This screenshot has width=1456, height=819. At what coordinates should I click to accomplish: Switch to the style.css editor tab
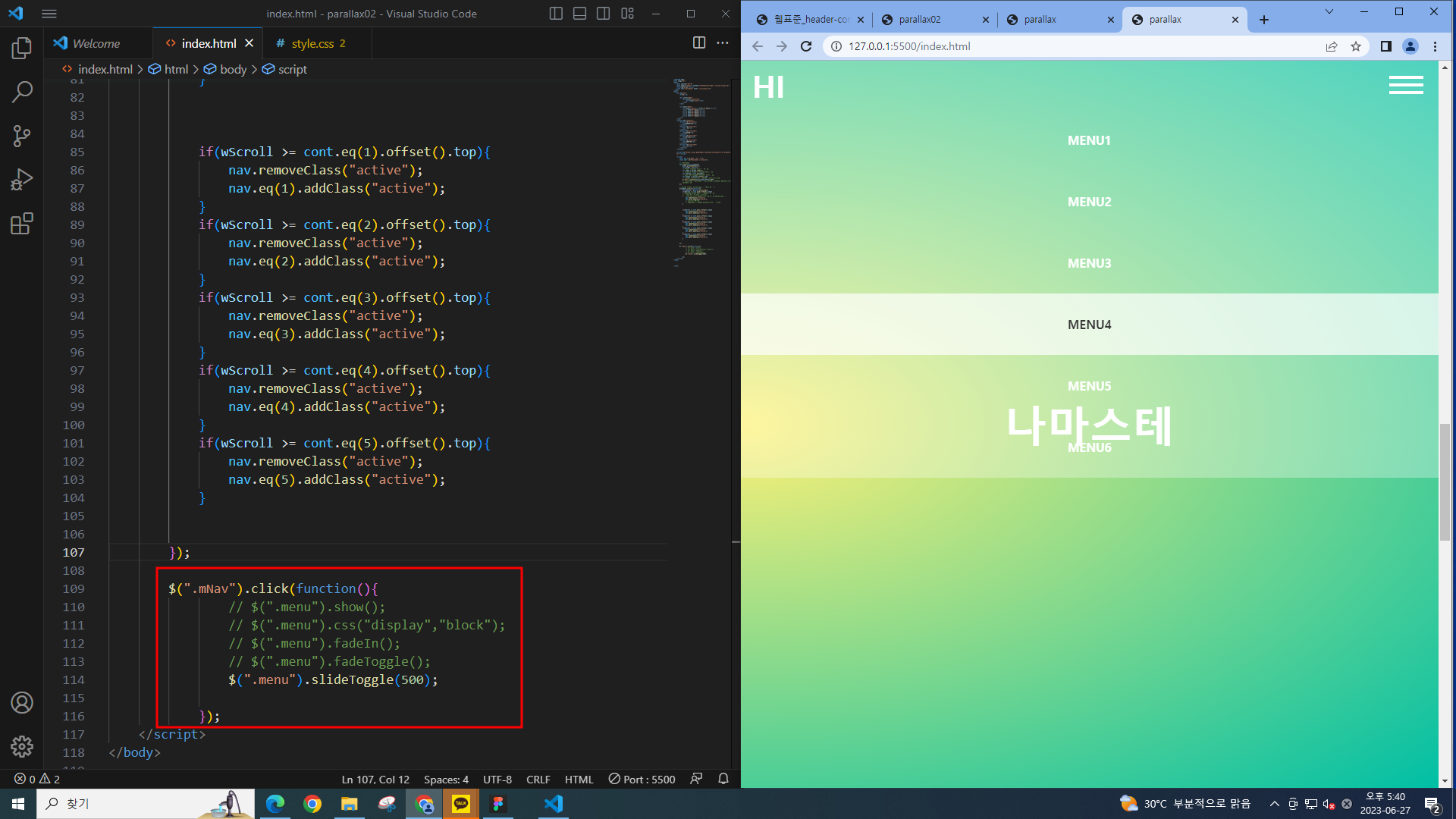point(312,44)
